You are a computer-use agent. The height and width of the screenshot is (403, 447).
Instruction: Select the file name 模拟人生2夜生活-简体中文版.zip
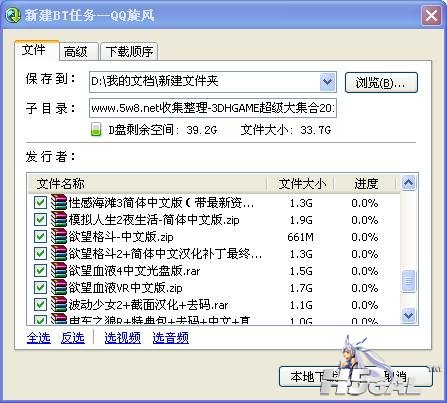click(154, 220)
